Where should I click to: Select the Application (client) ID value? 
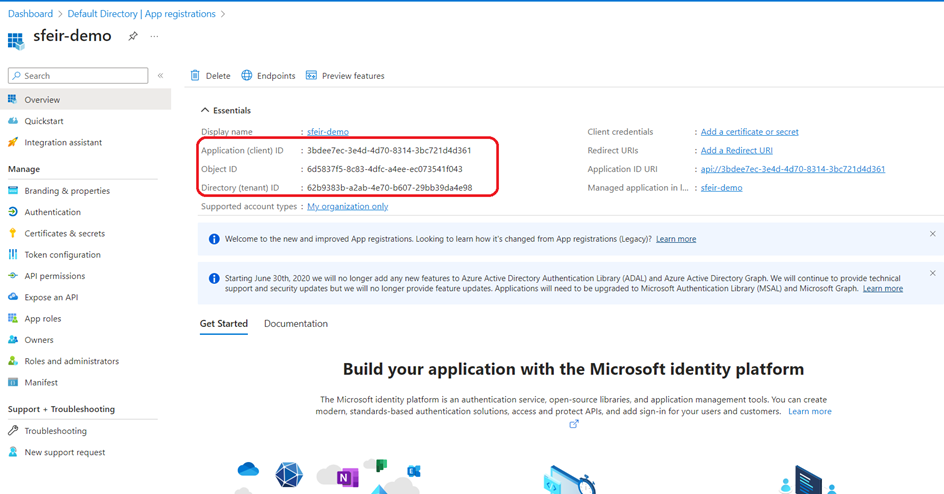coord(389,150)
